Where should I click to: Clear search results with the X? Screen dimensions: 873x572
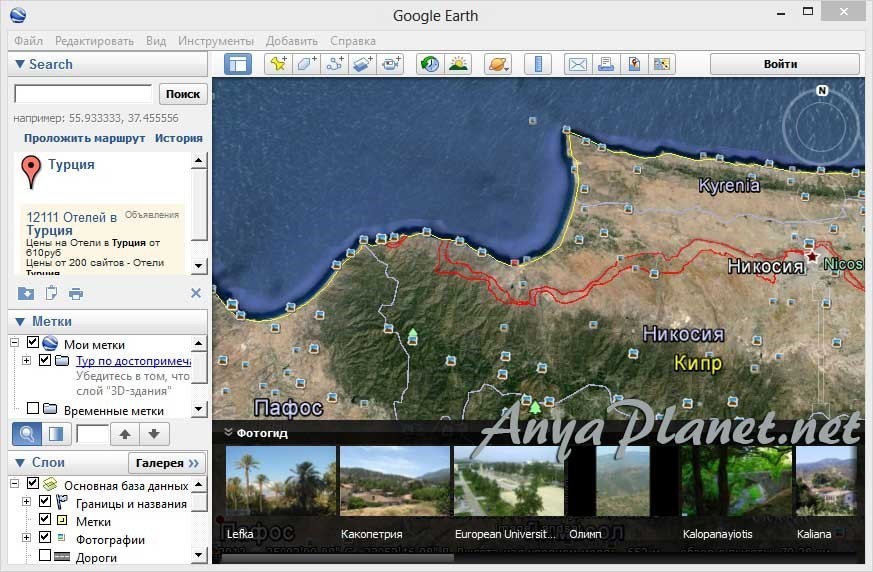click(196, 293)
